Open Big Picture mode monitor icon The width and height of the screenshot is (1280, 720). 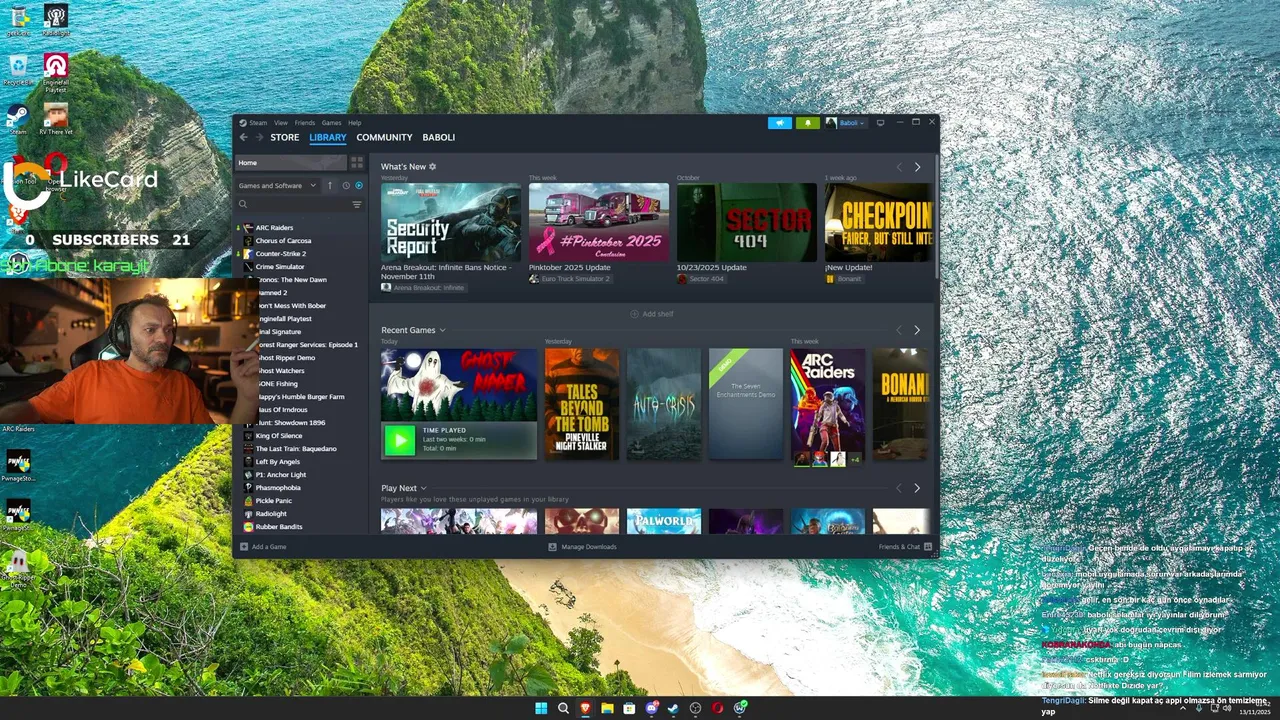(x=880, y=123)
